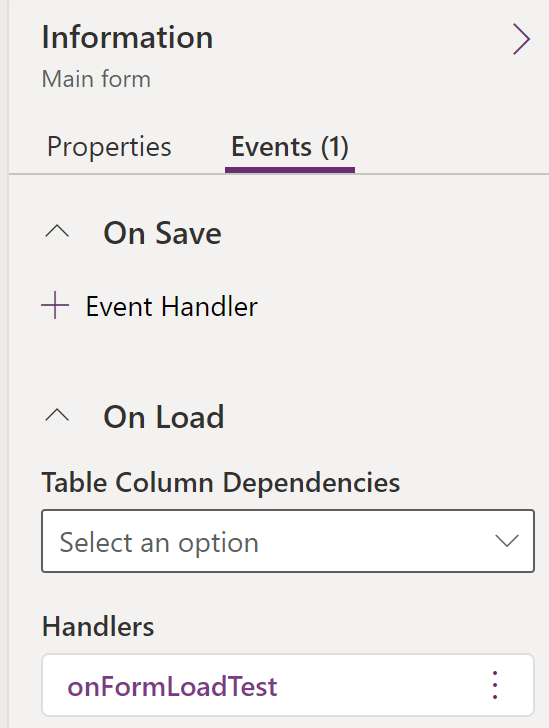Switch to the Properties tab

tap(109, 147)
